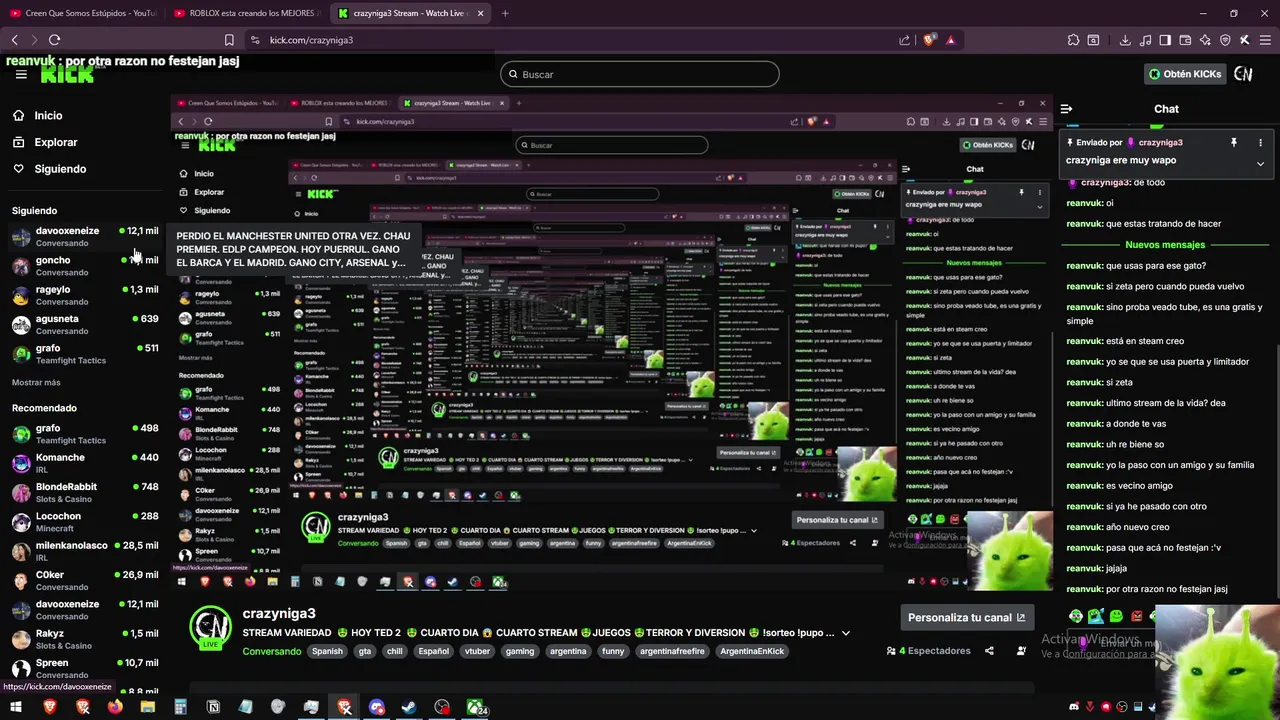Select the ArgentinaEnKick tag
Viewport: 1280px width, 720px height.
click(752, 651)
